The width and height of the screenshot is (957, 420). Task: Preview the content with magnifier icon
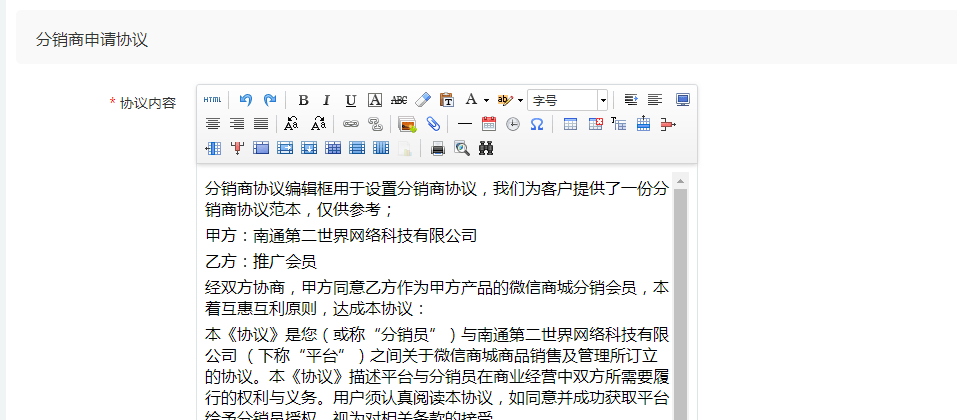[461, 148]
